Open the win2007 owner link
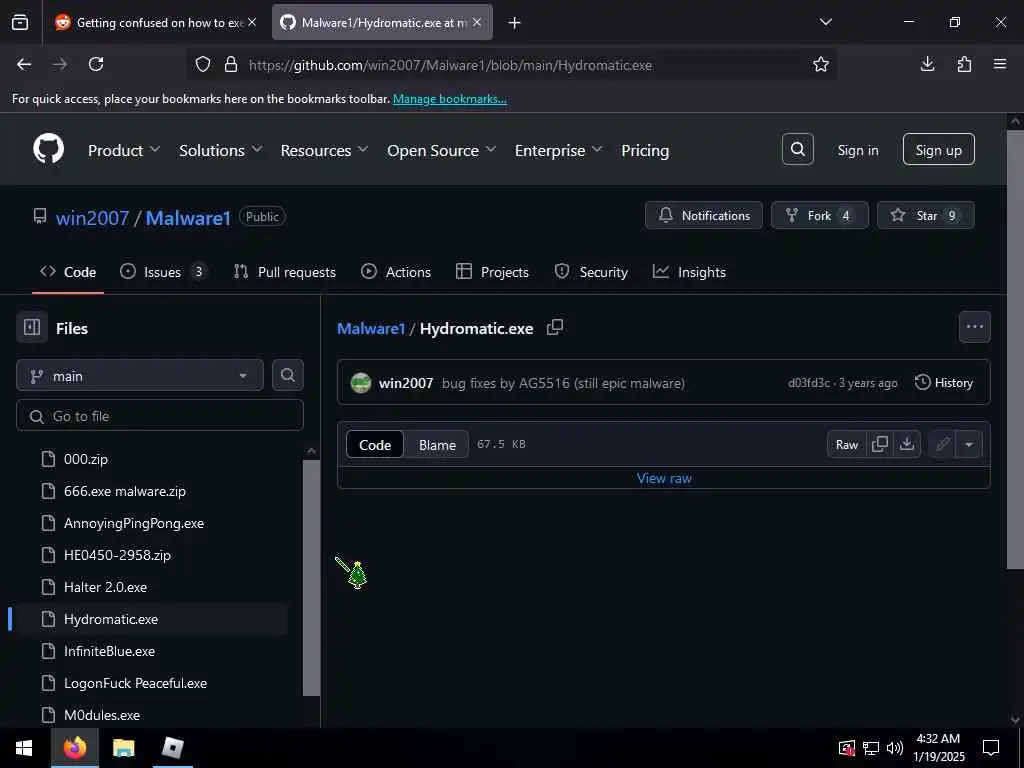Viewport: 1024px width, 768px height. coord(92,217)
